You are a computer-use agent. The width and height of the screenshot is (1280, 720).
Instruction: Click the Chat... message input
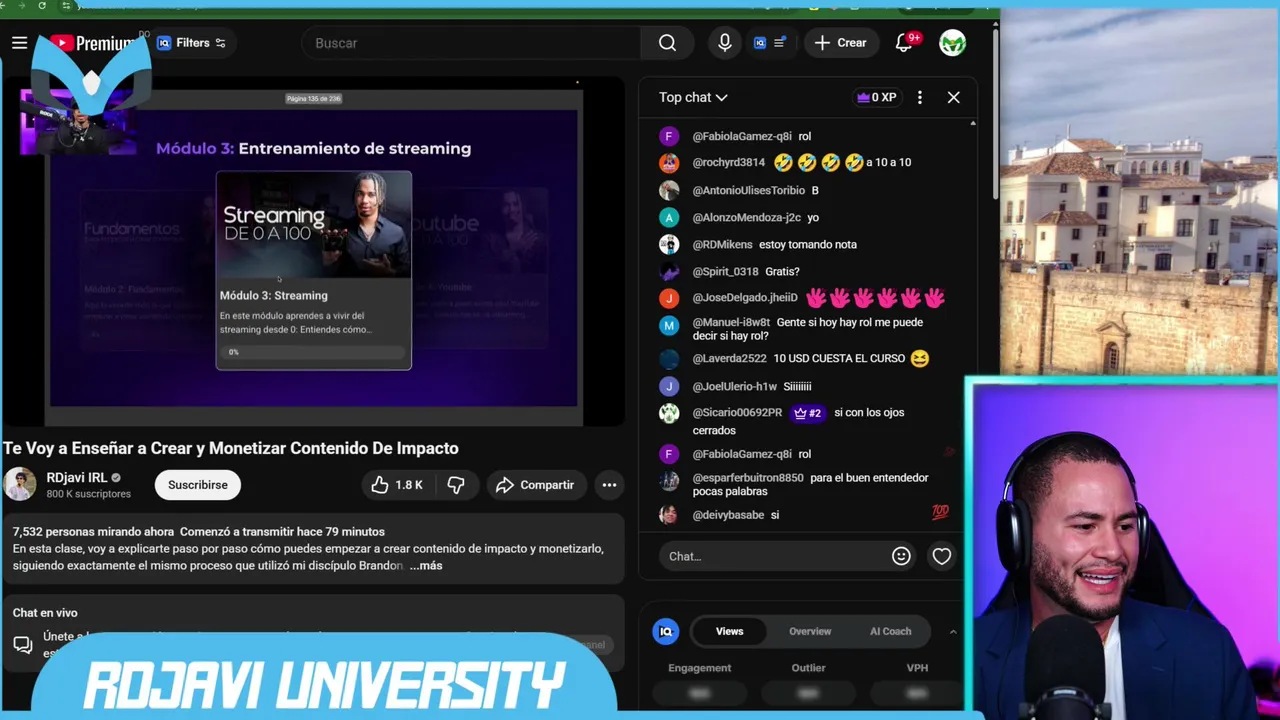point(772,556)
